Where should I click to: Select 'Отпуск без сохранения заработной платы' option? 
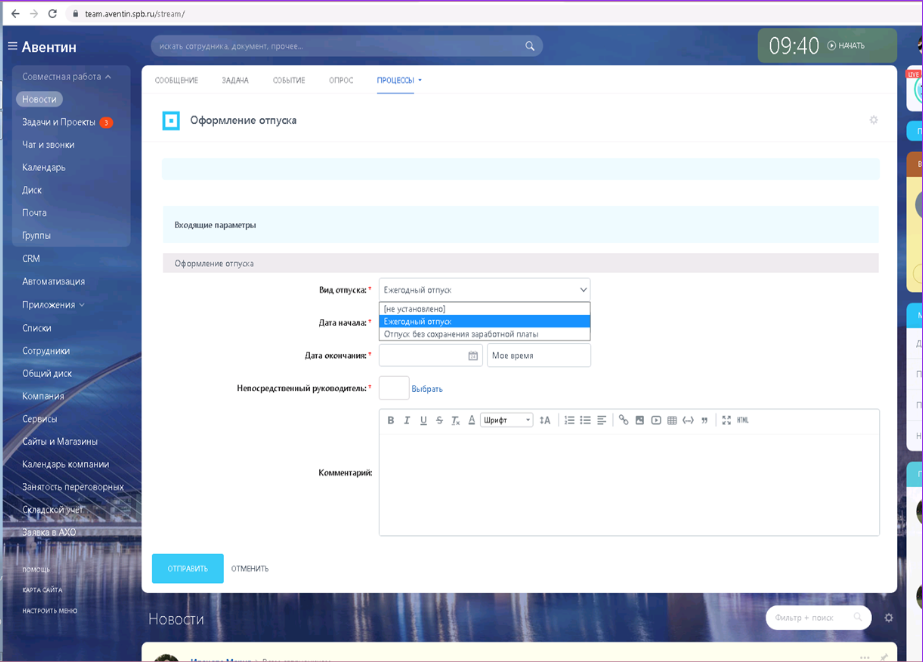tap(461, 334)
